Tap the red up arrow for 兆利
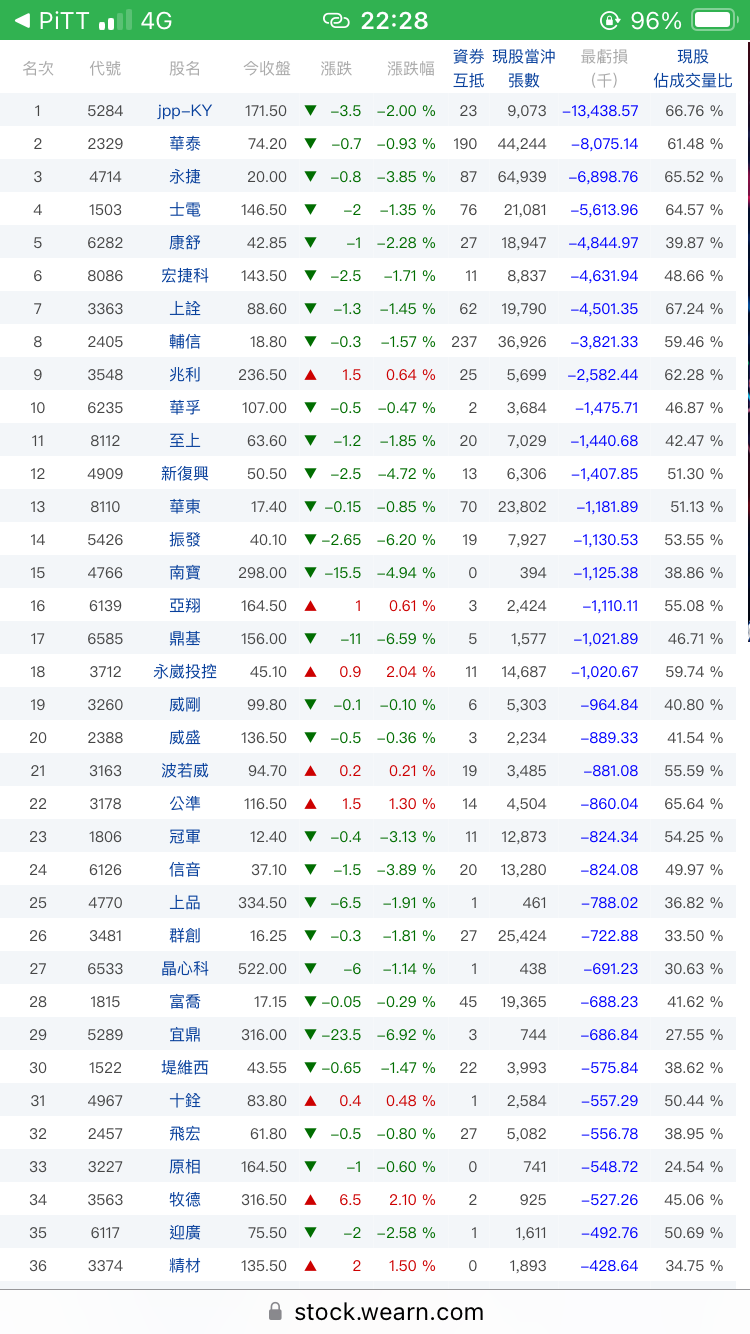This screenshot has width=750, height=1334. (310, 375)
